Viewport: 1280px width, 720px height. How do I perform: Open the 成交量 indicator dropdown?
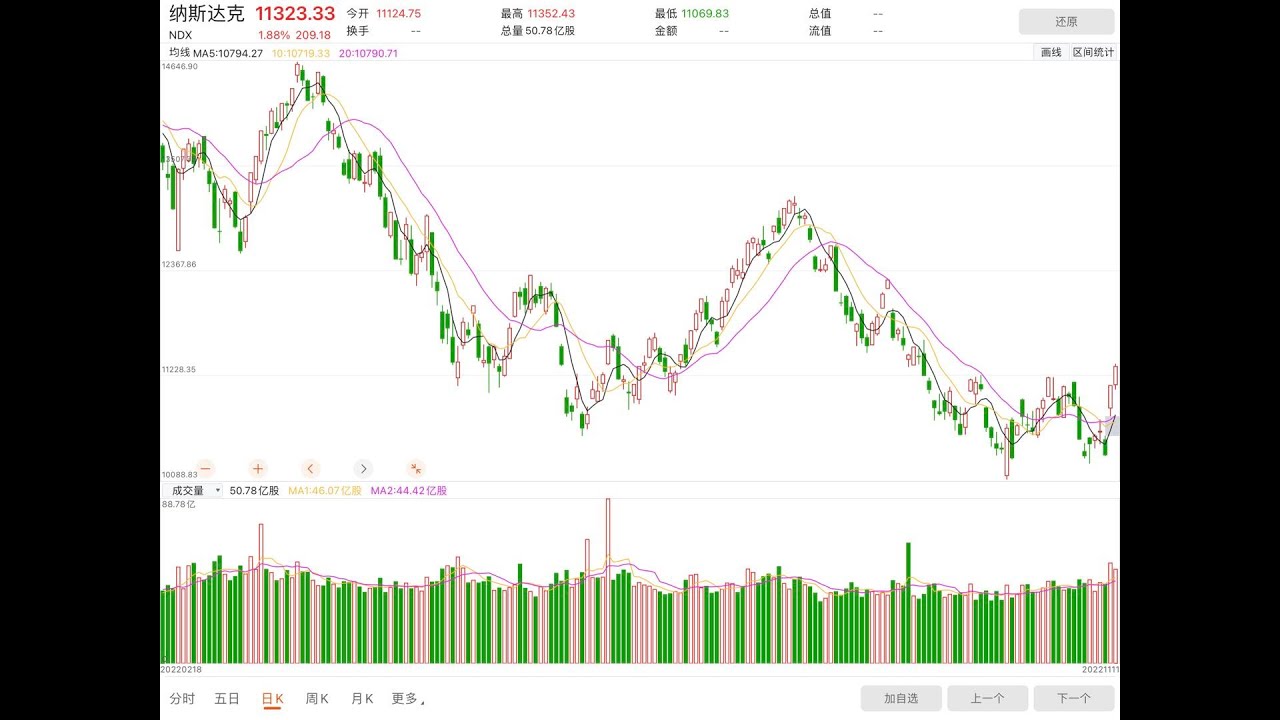coord(194,491)
